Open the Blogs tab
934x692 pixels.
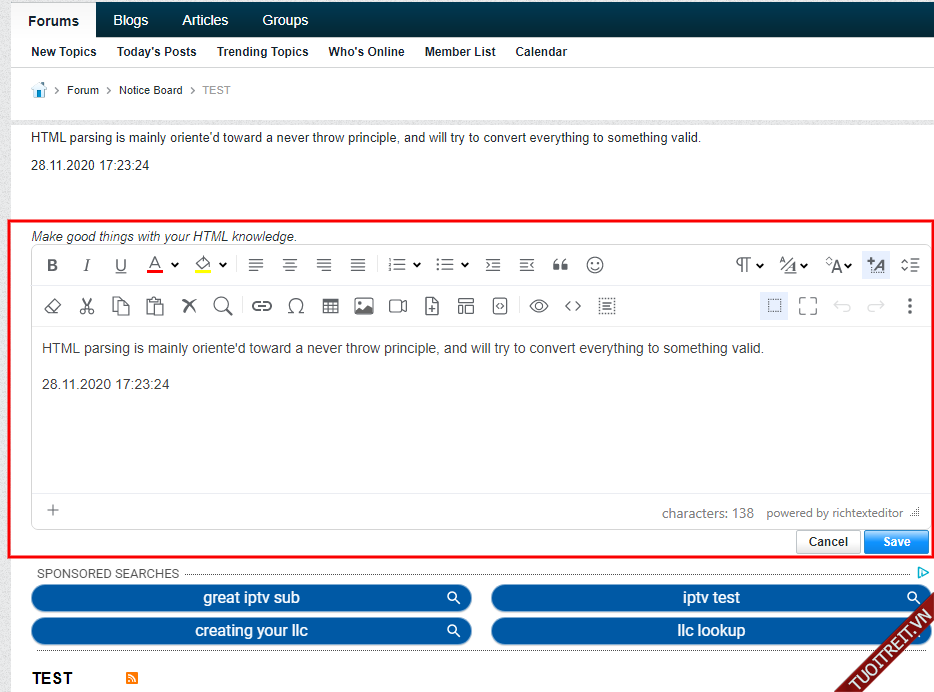click(131, 20)
